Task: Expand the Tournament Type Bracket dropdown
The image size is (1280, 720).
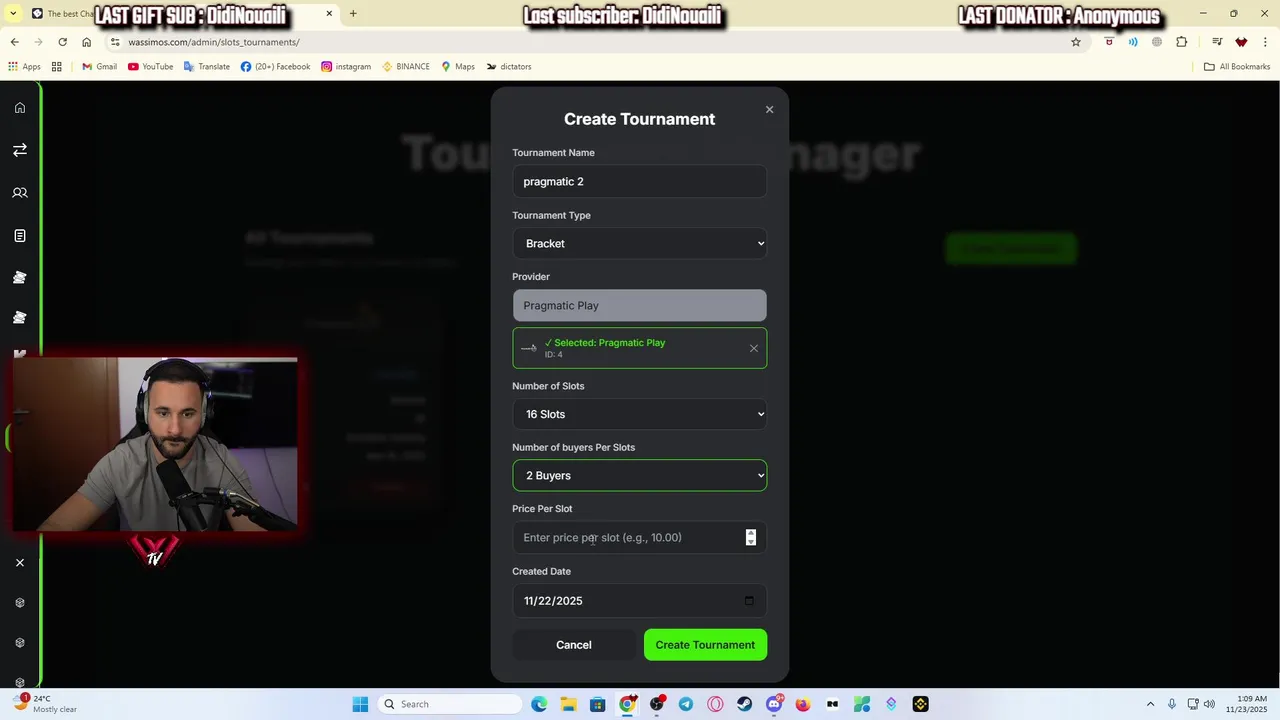Action: click(640, 244)
